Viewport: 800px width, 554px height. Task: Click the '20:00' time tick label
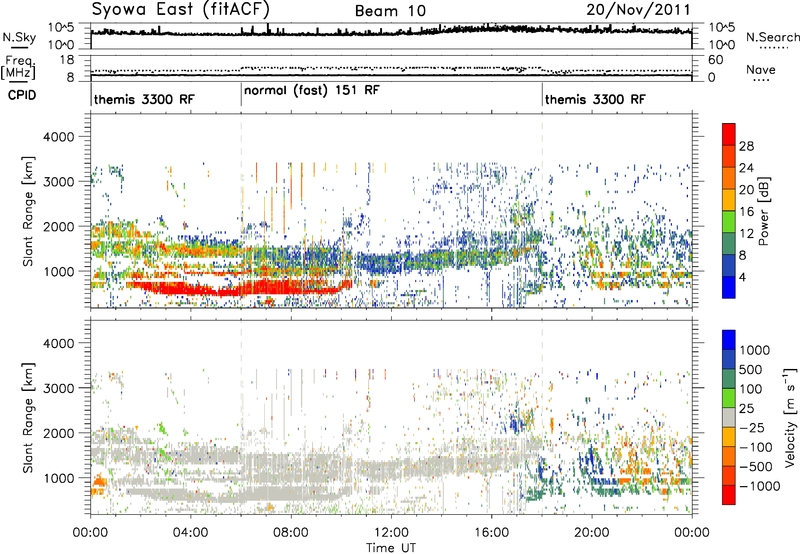pos(591,533)
